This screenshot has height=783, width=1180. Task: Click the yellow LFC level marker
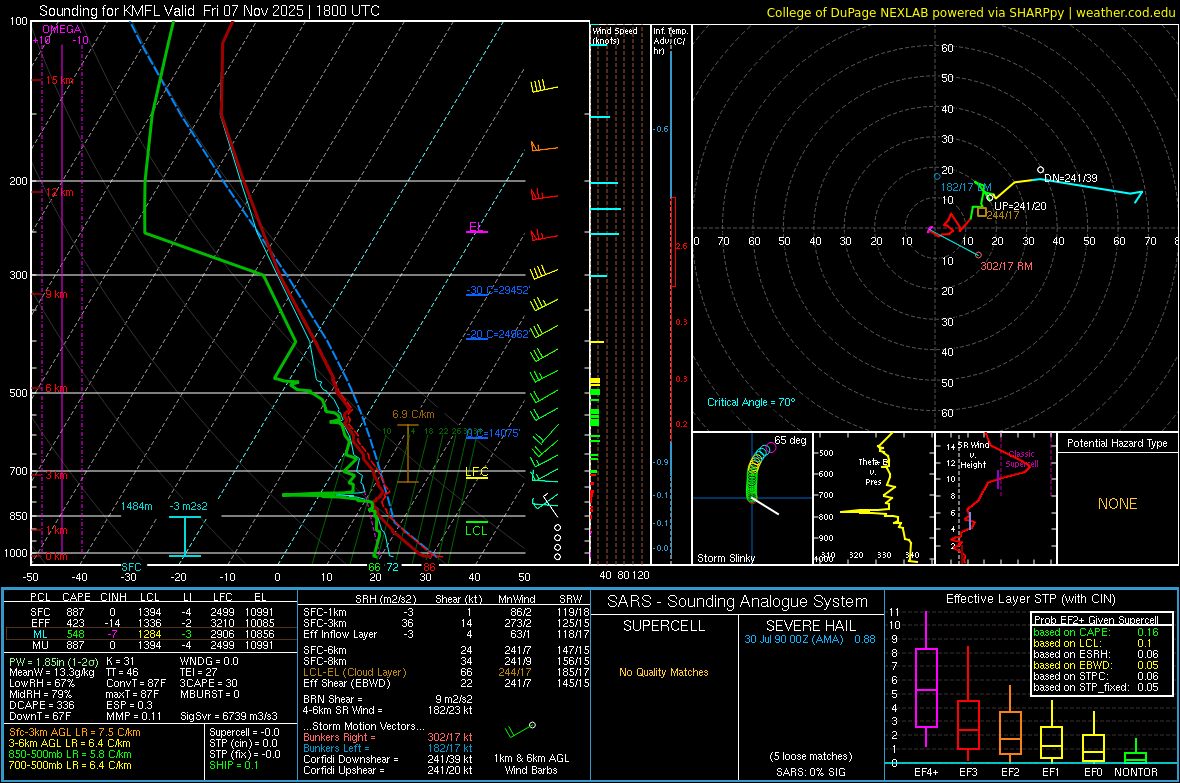[476, 473]
